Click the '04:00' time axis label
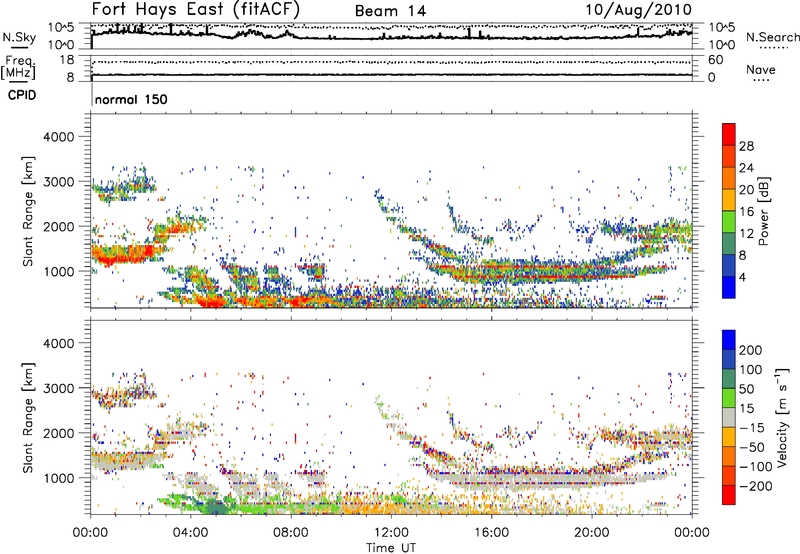The width and height of the screenshot is (800, 554). tap(191, 533)
